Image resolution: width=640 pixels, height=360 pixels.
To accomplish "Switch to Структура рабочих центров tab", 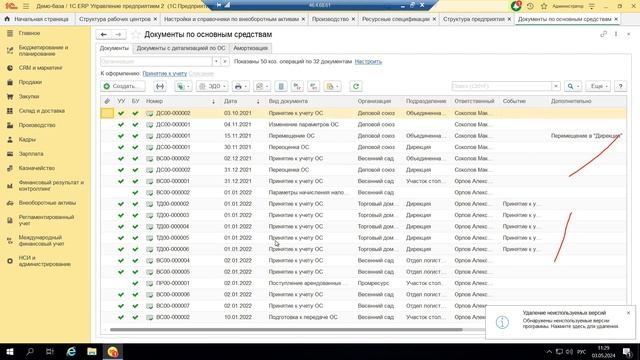I will [x=114, y=19].
